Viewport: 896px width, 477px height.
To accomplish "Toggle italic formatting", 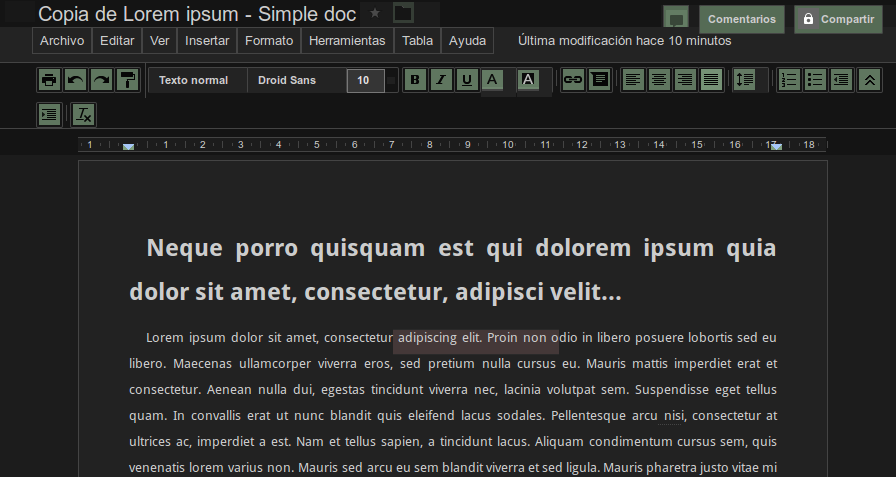I will pyautogui.click(x=441, y=80).
